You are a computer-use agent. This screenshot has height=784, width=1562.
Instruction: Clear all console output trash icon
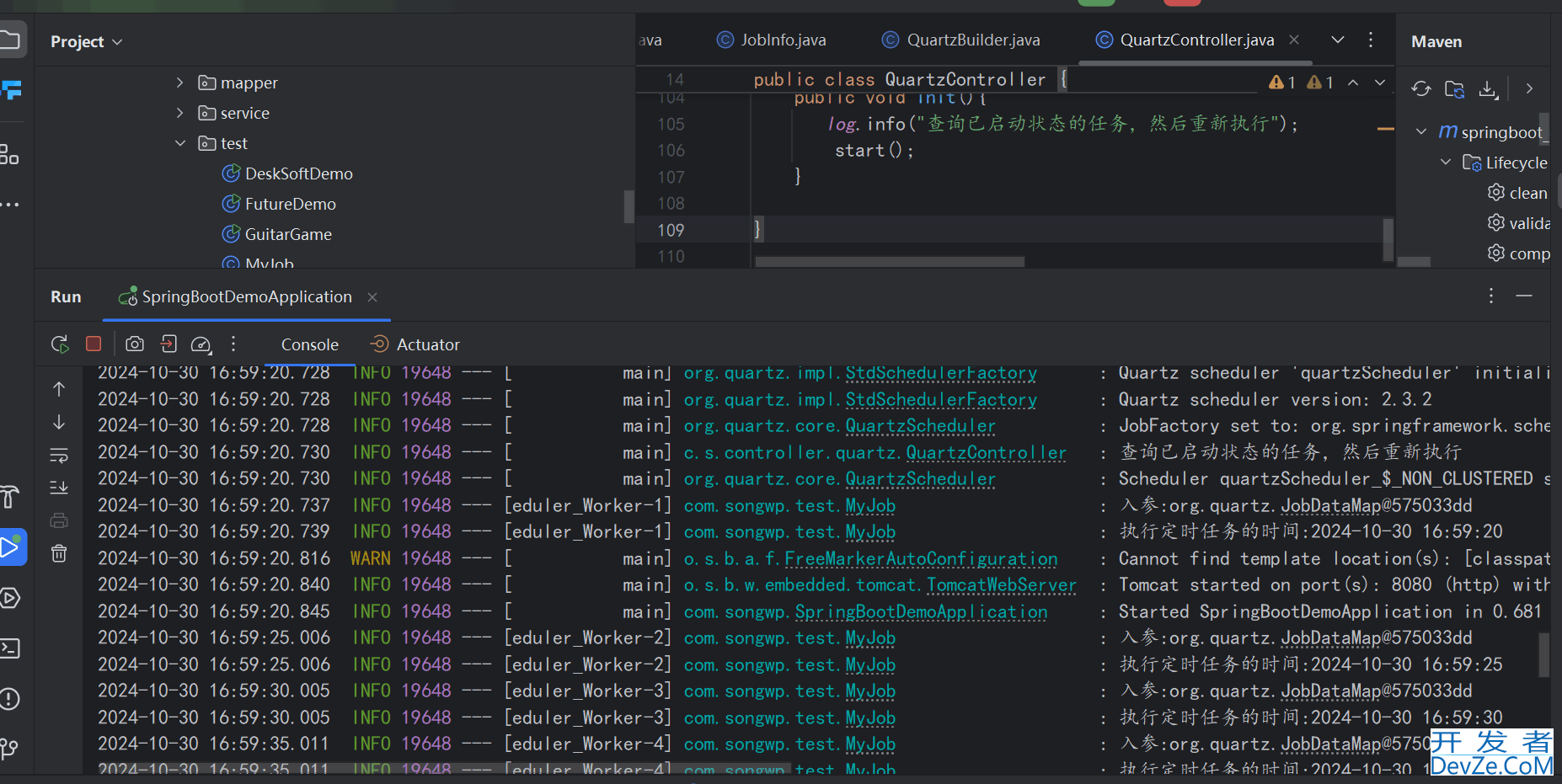(x=59, y=553)
